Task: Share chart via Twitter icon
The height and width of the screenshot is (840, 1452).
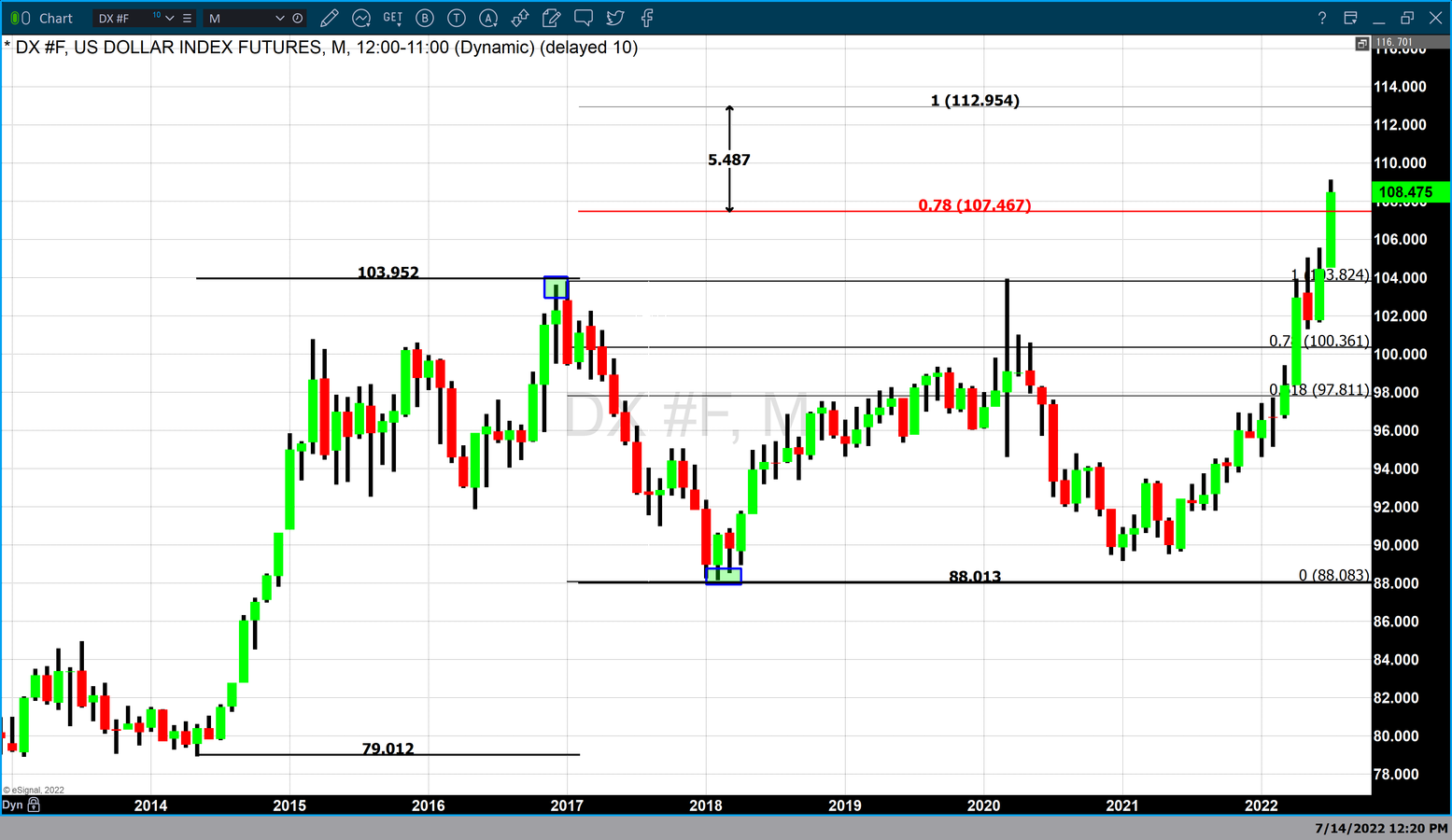Action: tap(615, 18)
